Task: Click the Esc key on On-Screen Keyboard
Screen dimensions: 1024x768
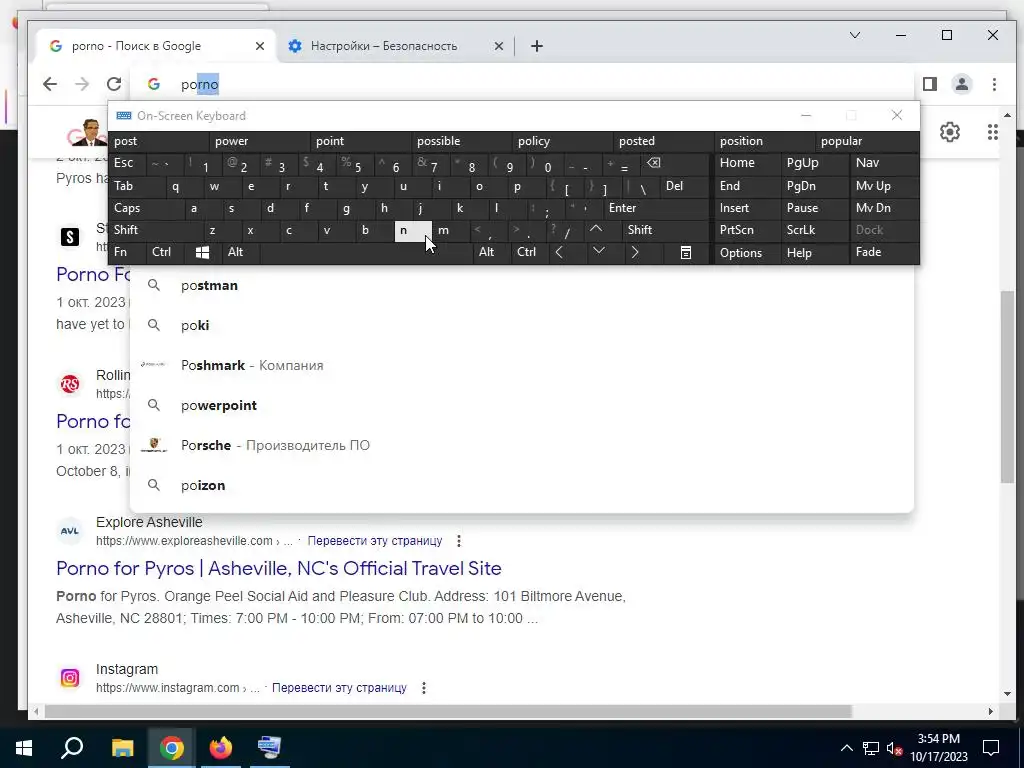Action: click(127, 163)
